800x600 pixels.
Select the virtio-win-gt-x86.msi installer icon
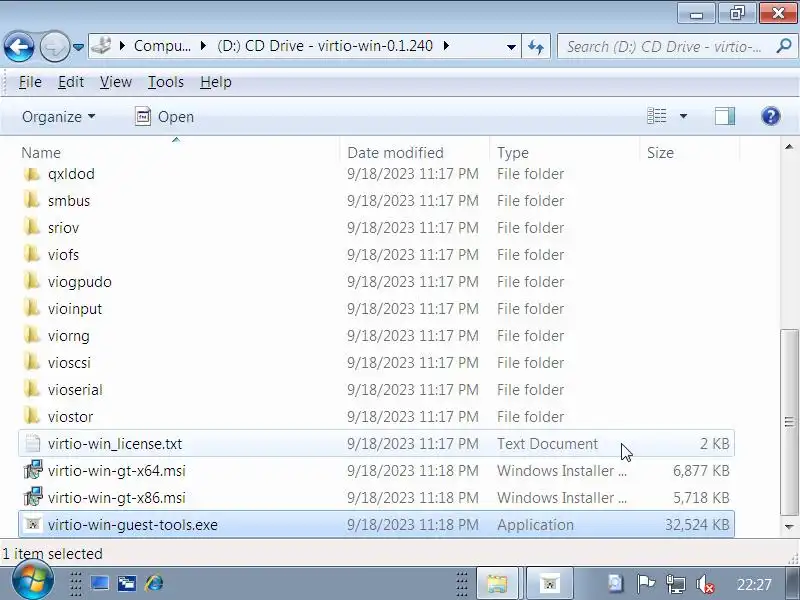pos(33,497)
